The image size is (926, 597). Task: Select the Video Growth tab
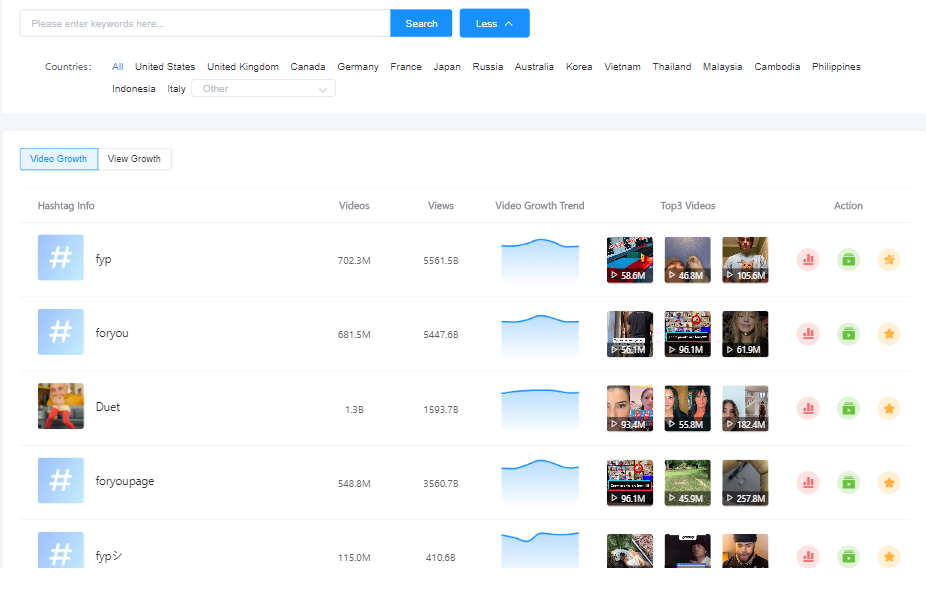tap(58, 159)
